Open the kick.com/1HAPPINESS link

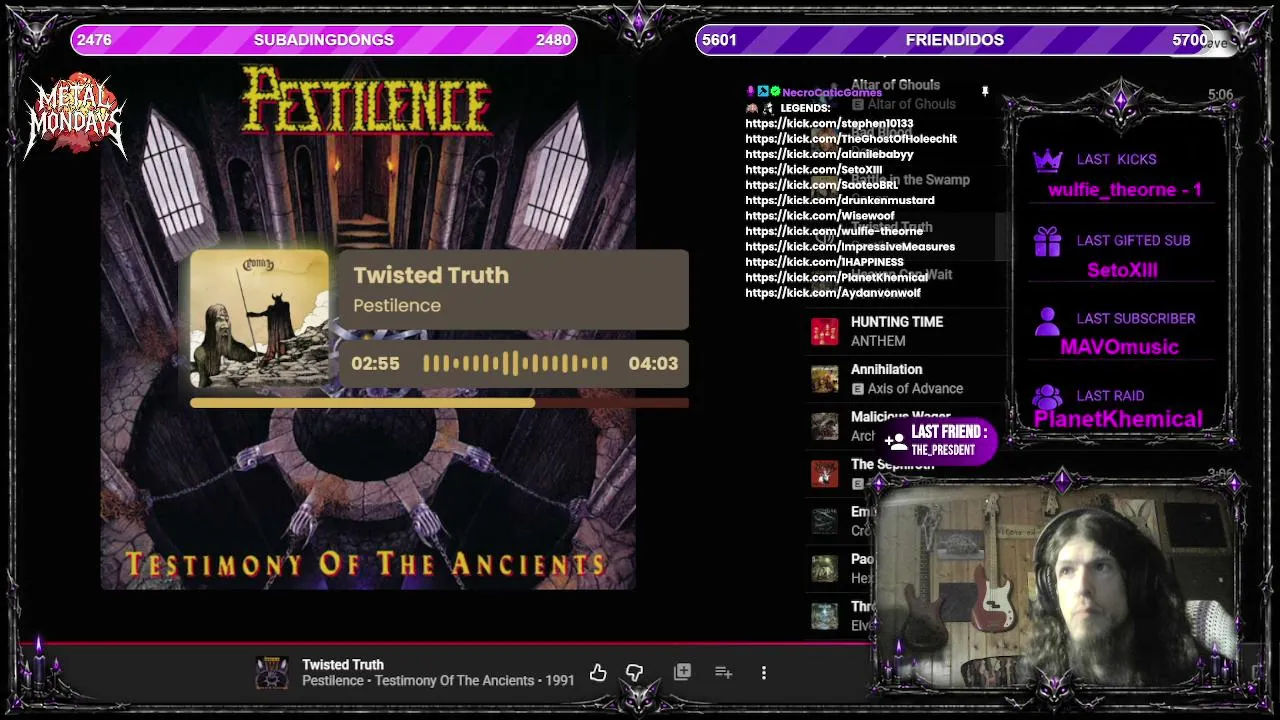pyautogui.click(x=824, y=262)
